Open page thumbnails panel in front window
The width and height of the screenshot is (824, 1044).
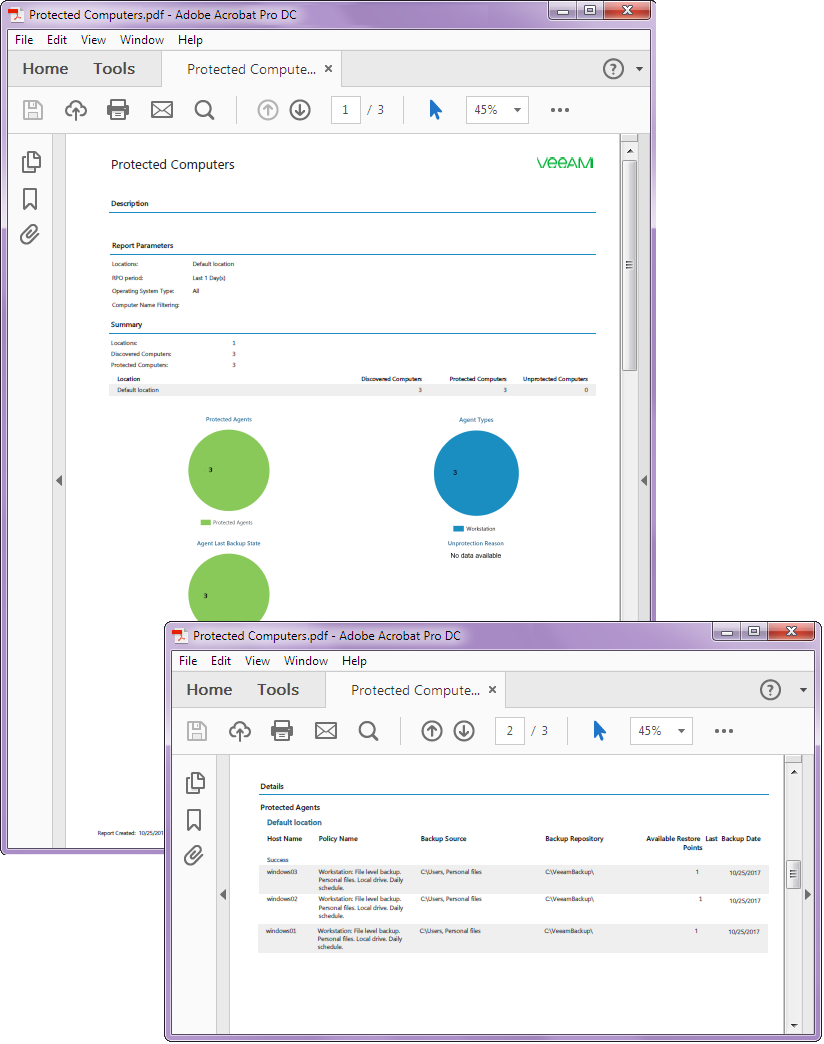194,783
